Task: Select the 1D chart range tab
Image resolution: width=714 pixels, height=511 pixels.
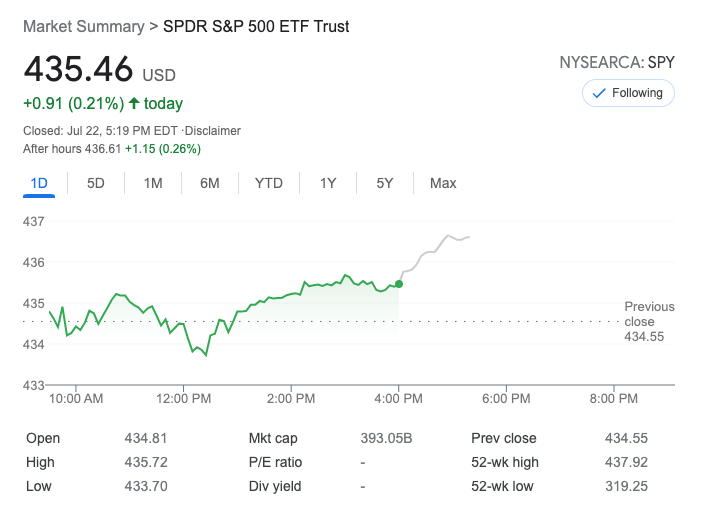Action: tap(40, 183)
